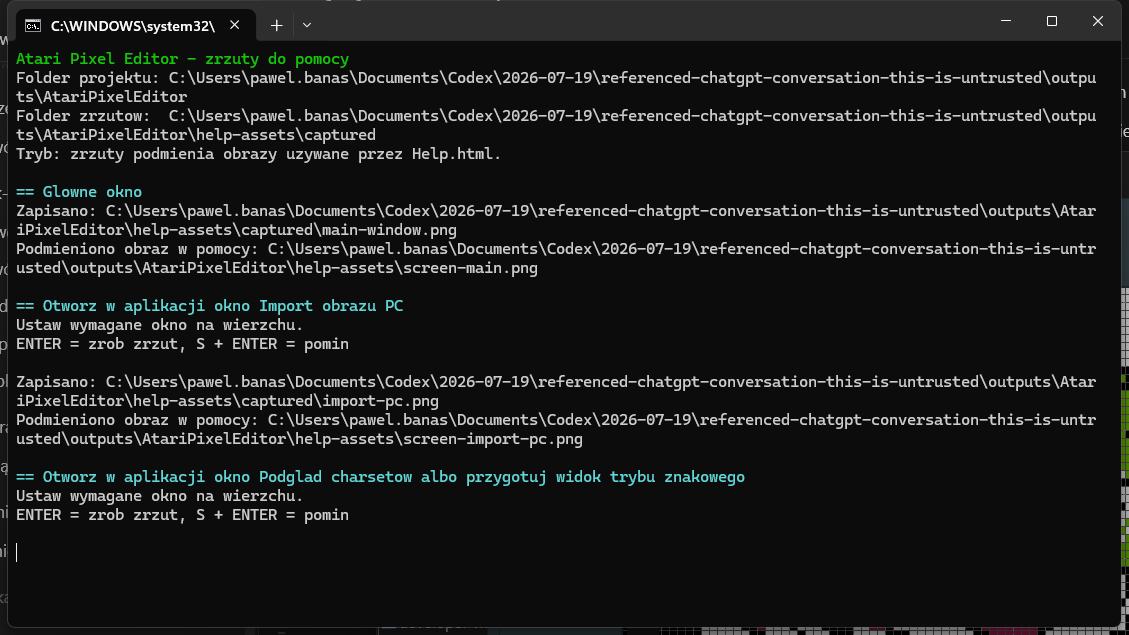This screenshot has height=635, width=1129.
Task: Click the Folder zrzutow path line
Action: click(556, 125)
